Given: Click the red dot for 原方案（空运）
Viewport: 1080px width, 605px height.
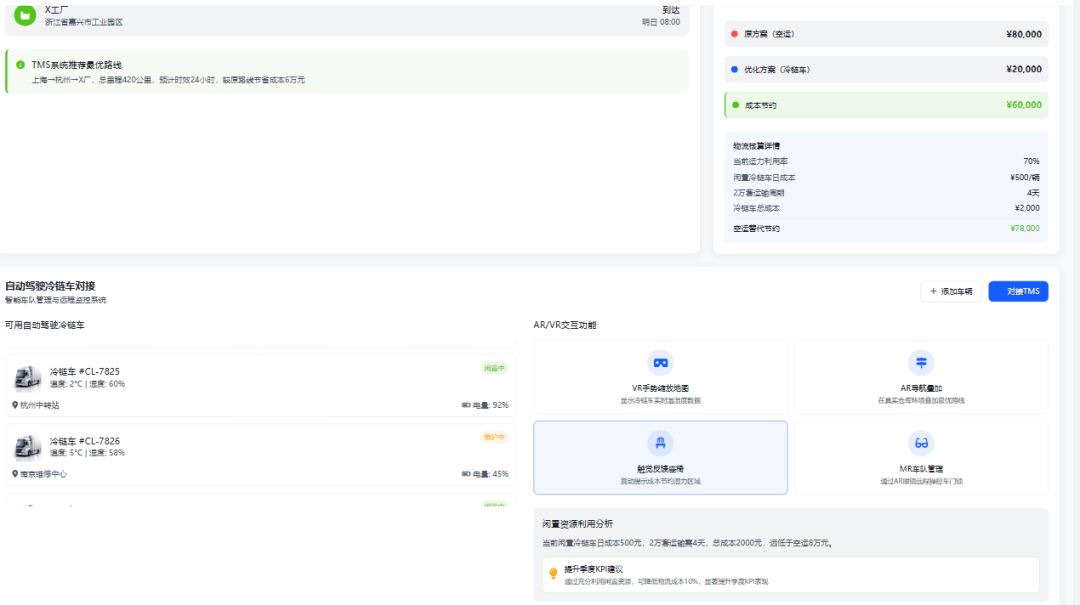Looking at the screenshot, I should click(x=734, y=34).
